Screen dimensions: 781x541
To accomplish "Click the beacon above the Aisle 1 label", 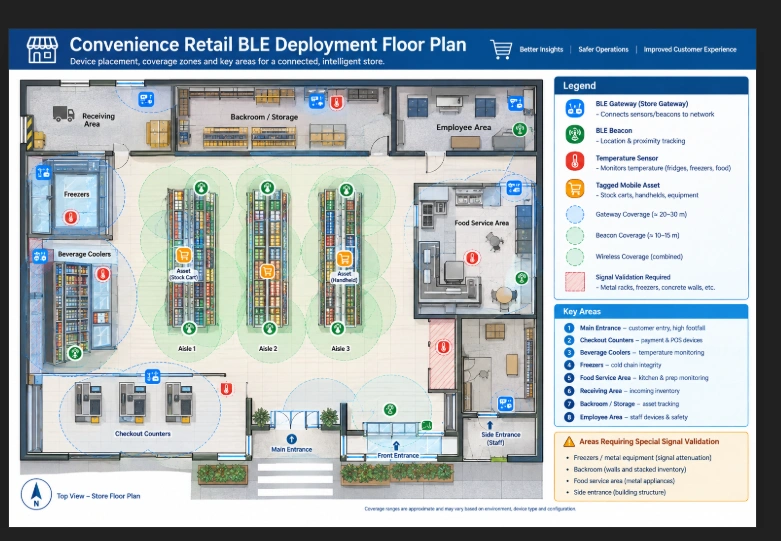I will [x=189, y=328].
